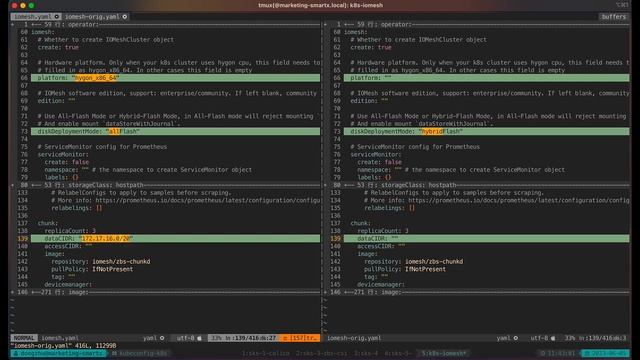The height and width of the screenshot is (360, 640).
Task: Click line number 73 in the right gutter
Action: coord(337,131)
